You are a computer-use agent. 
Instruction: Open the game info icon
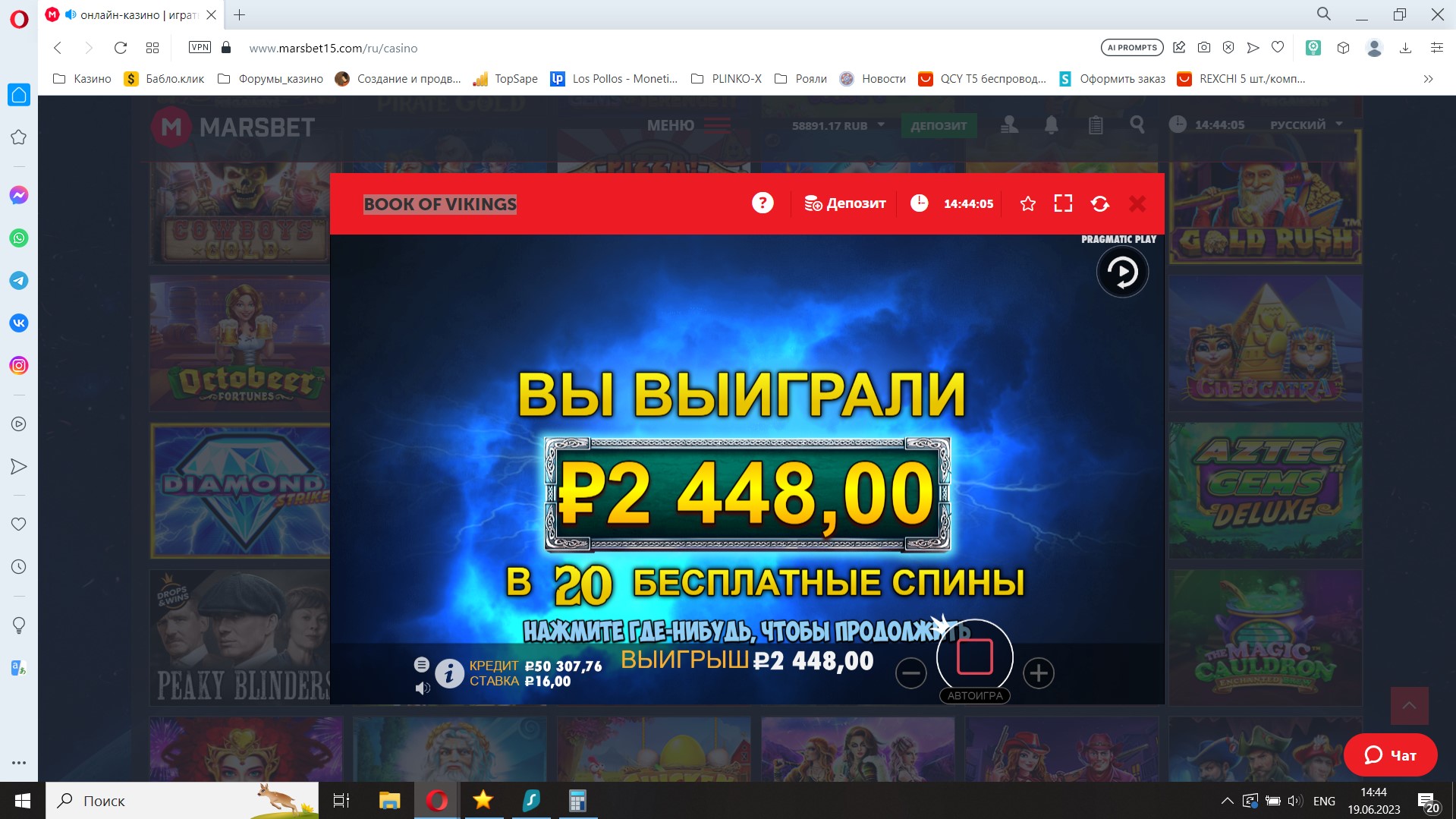pos(449,673)
